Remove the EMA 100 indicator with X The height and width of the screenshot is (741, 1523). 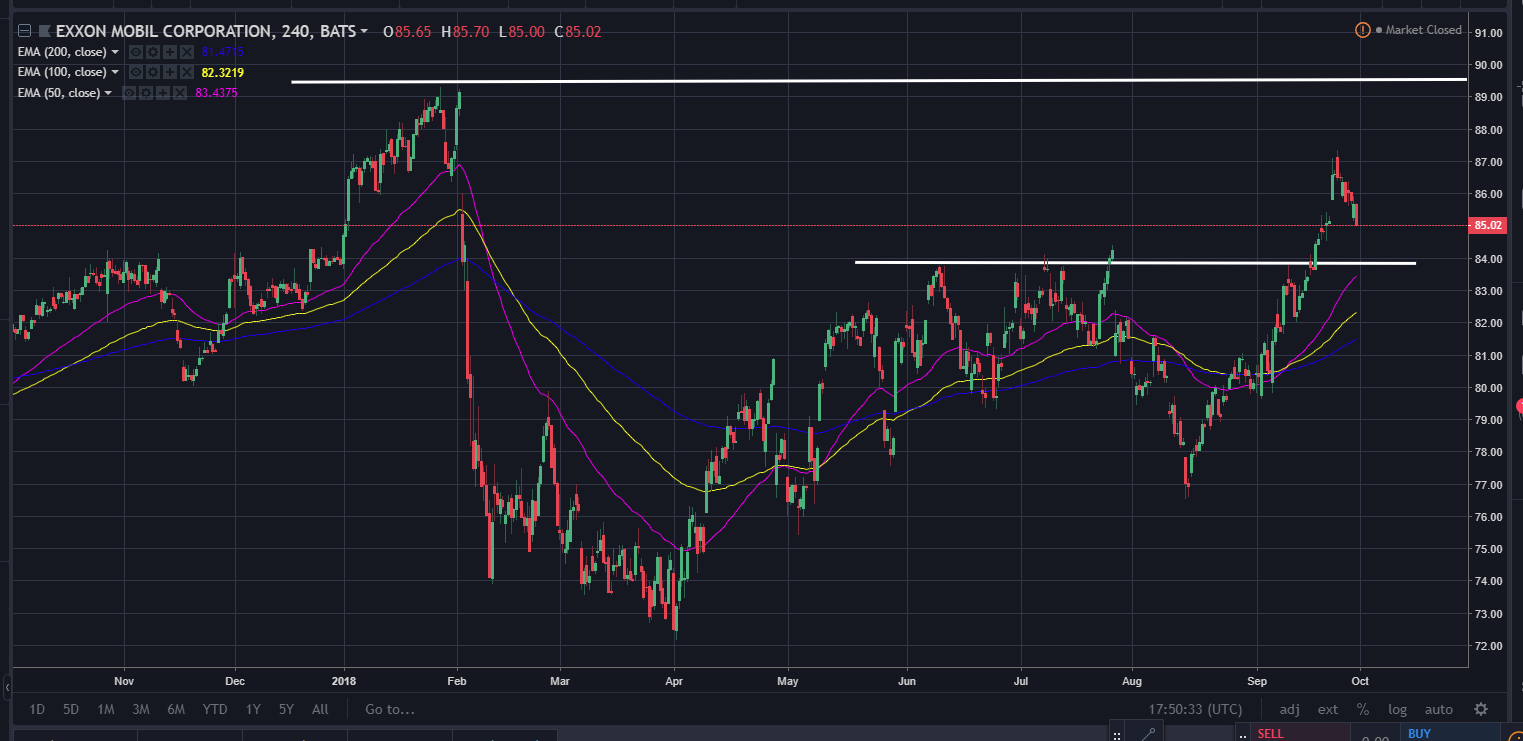186,72
